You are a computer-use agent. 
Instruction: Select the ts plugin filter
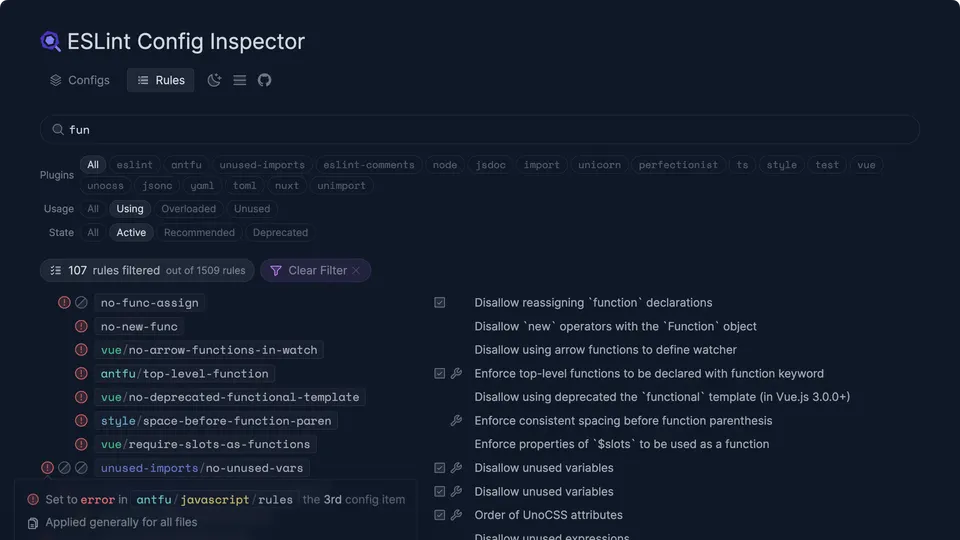point(742,165)
